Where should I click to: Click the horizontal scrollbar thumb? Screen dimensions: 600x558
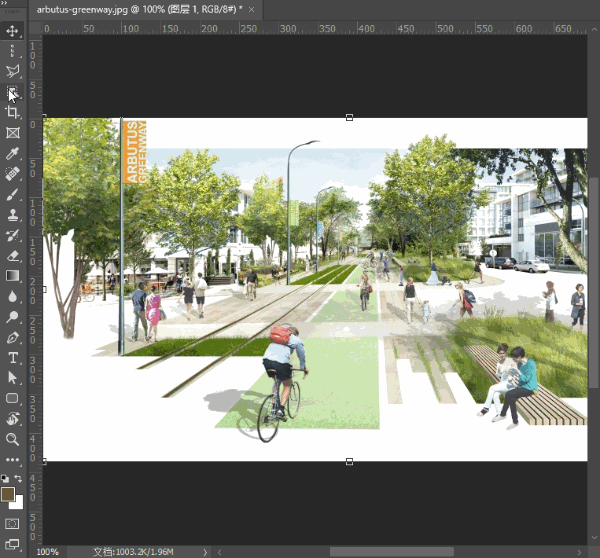click(392, 552)
